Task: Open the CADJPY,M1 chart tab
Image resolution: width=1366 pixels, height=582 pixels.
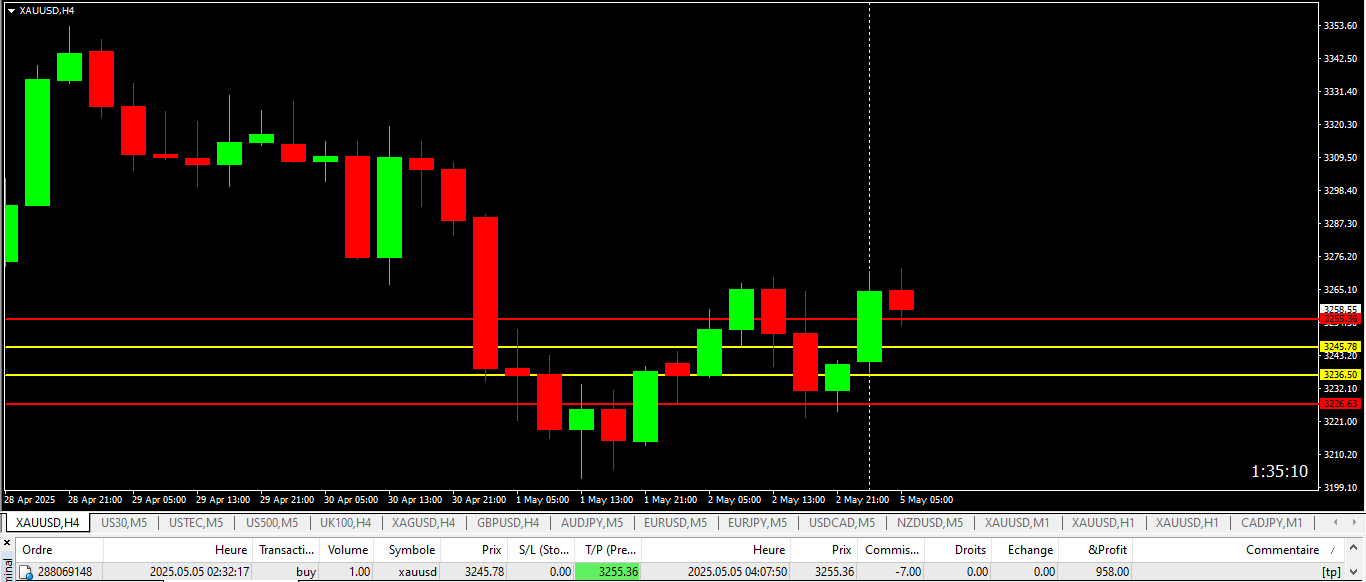Action: pos(1271,523)
